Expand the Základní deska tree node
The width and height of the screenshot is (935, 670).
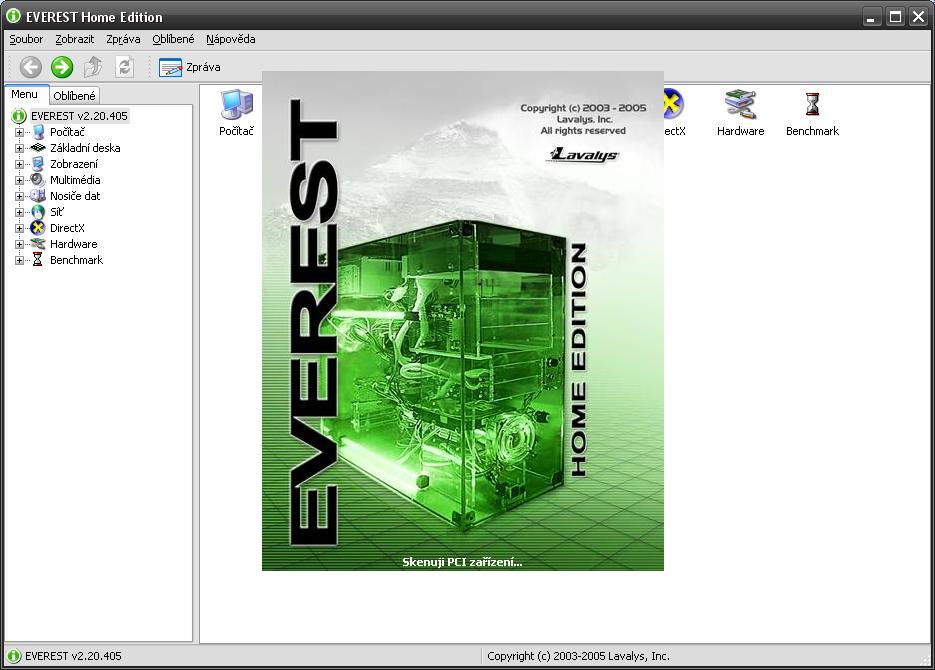(x=19, y=148)
